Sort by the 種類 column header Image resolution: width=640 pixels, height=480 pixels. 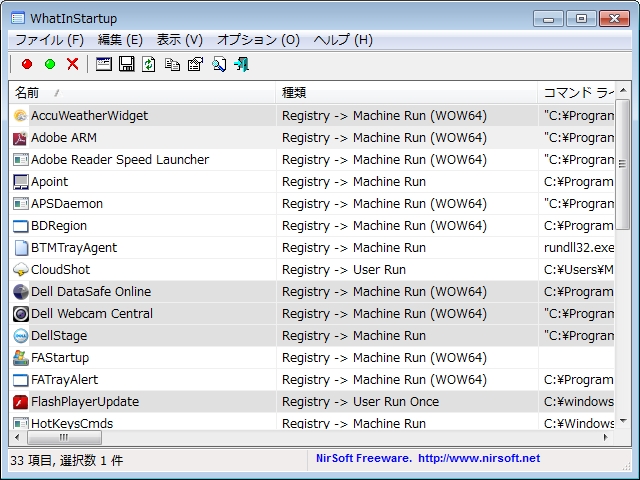(x=407, y=93)
